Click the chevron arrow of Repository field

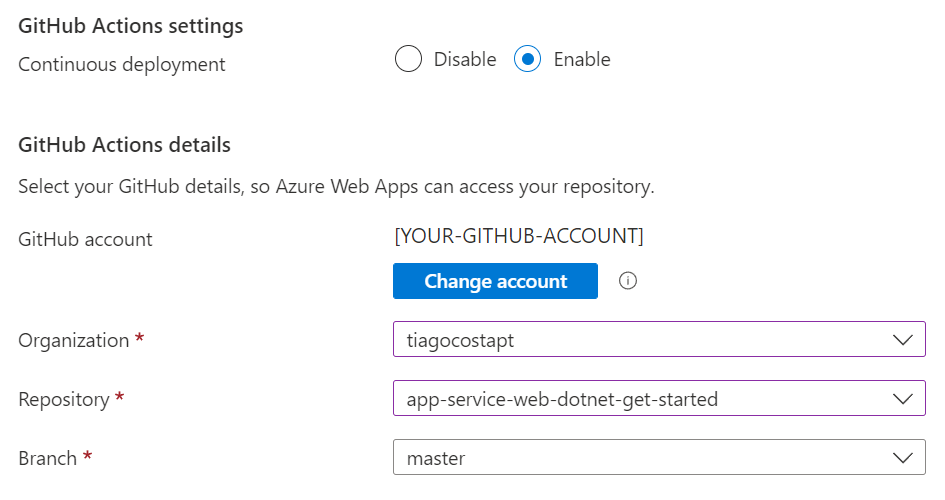[902, 399]
